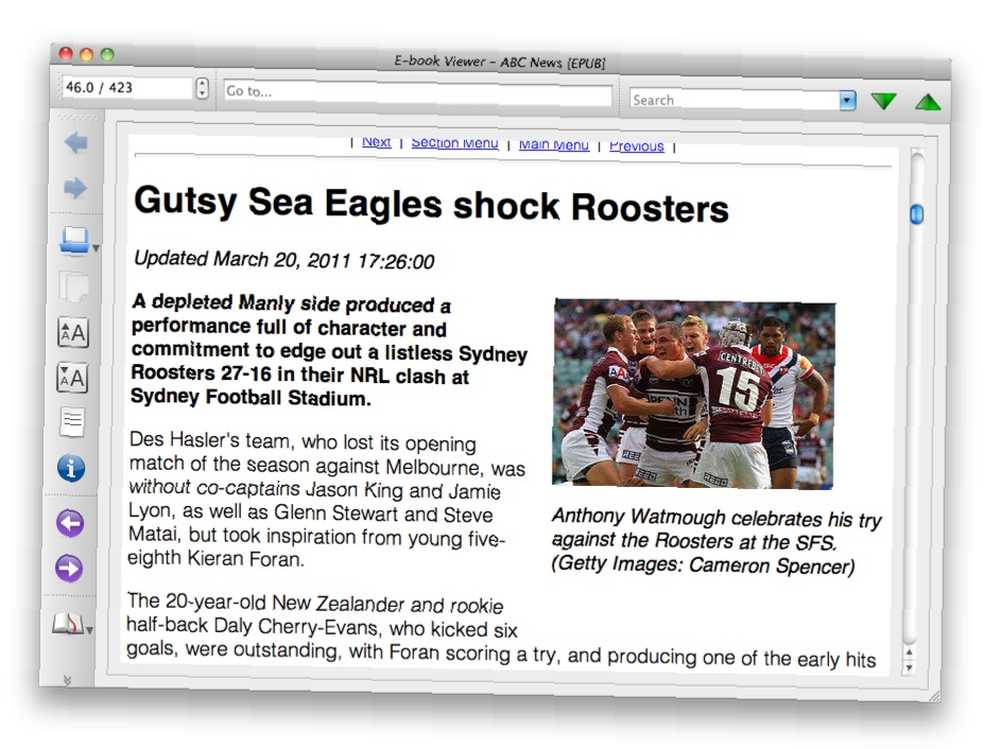Open the Table of Contents icon
The width and height of the screenshot is (1000, 749).
click(72, 422)
